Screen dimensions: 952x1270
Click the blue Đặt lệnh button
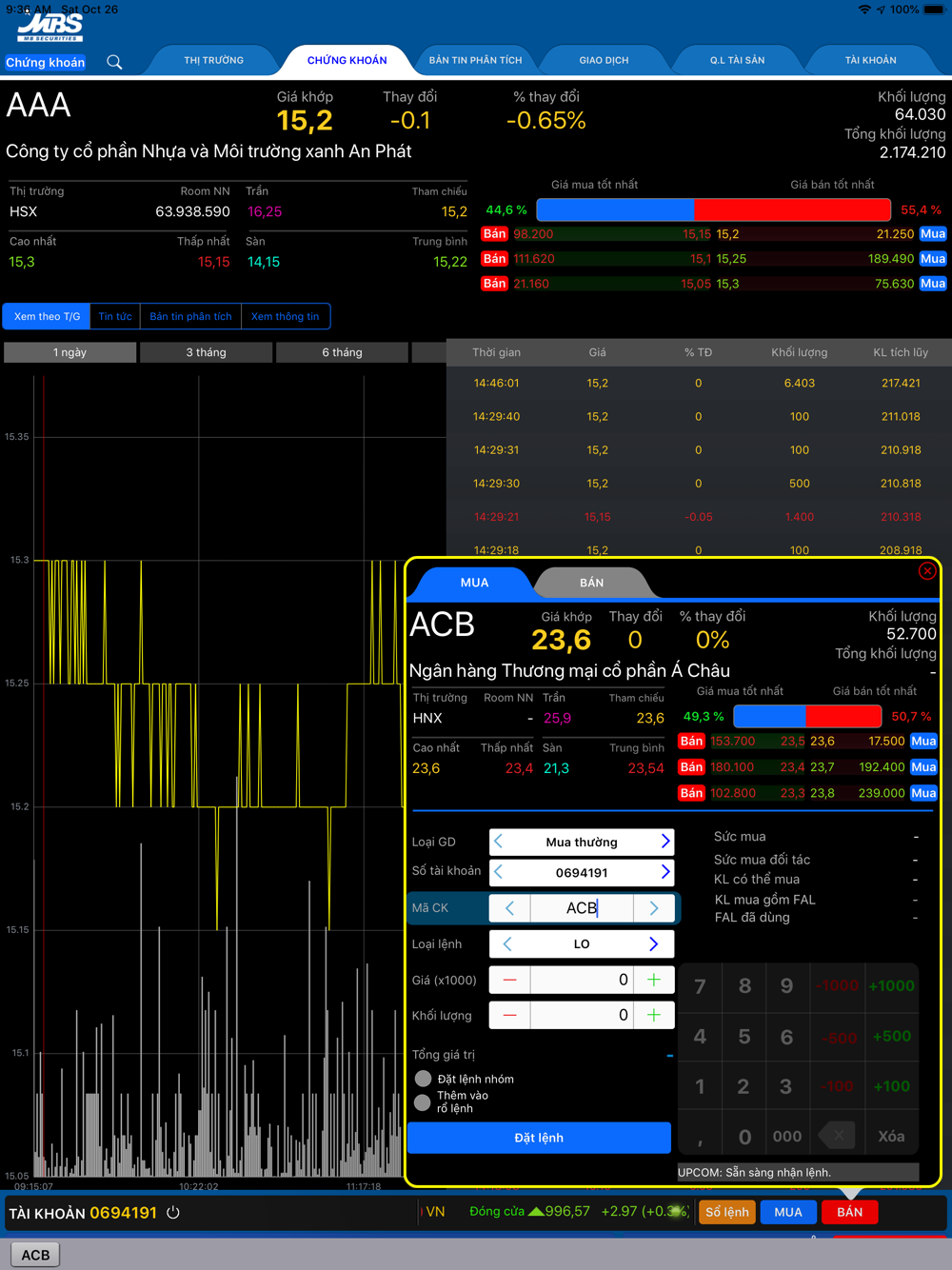pyautogui.click(x=539, y=1138)
